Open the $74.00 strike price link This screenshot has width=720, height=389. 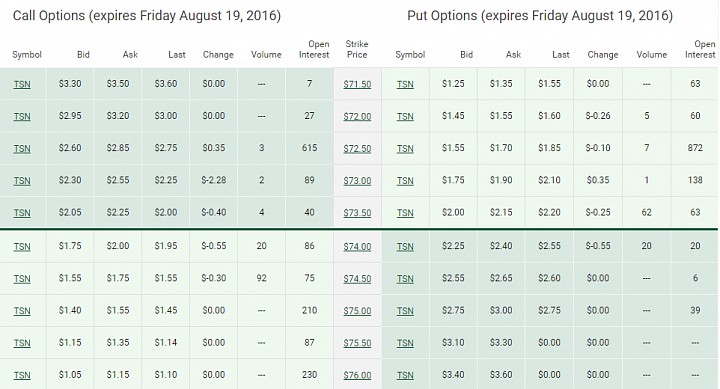(x=357, y=247)
